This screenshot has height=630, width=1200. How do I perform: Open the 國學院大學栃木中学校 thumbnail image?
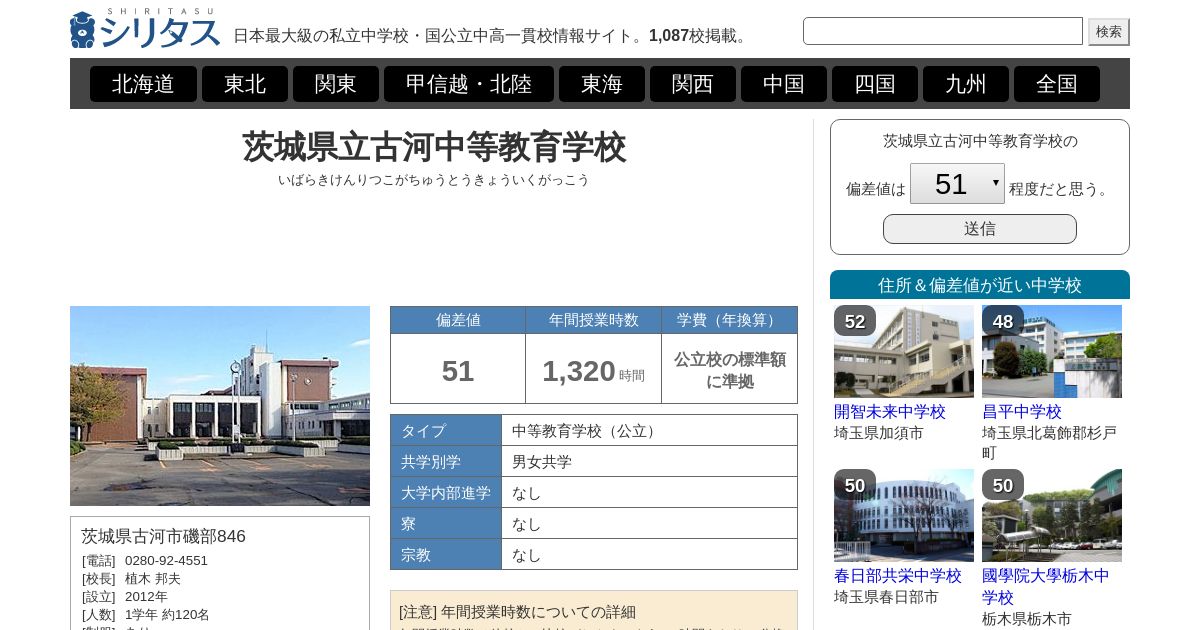click(1052, 515)
